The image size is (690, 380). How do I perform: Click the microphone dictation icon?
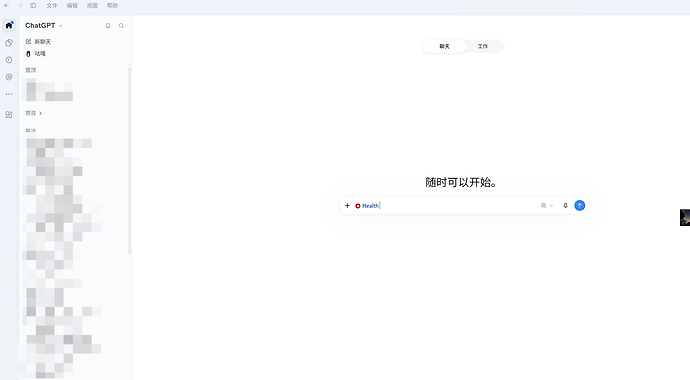(x=565, y=205)
